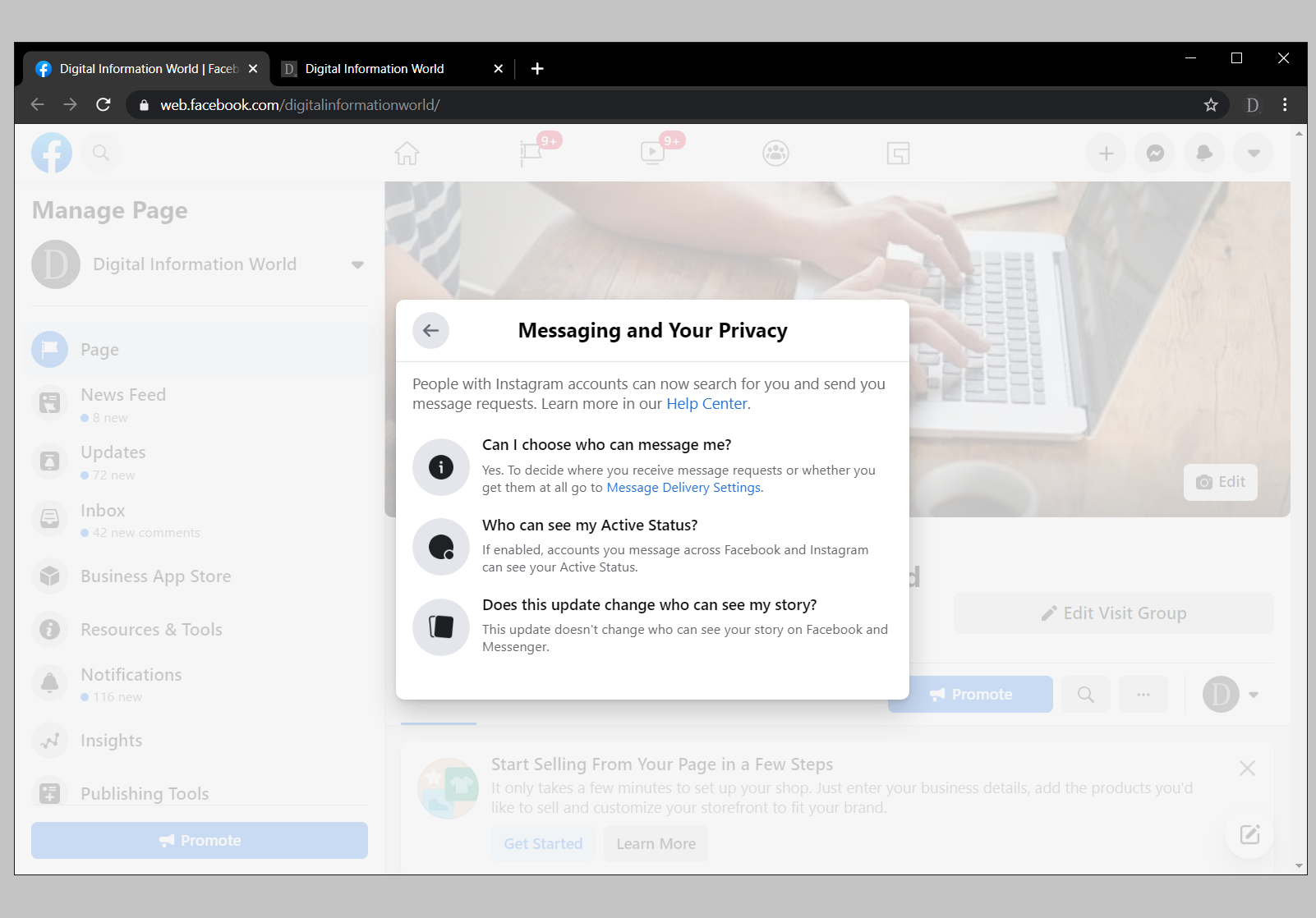
Task: Open the search magnifier icon
Action: coord(101,153)
